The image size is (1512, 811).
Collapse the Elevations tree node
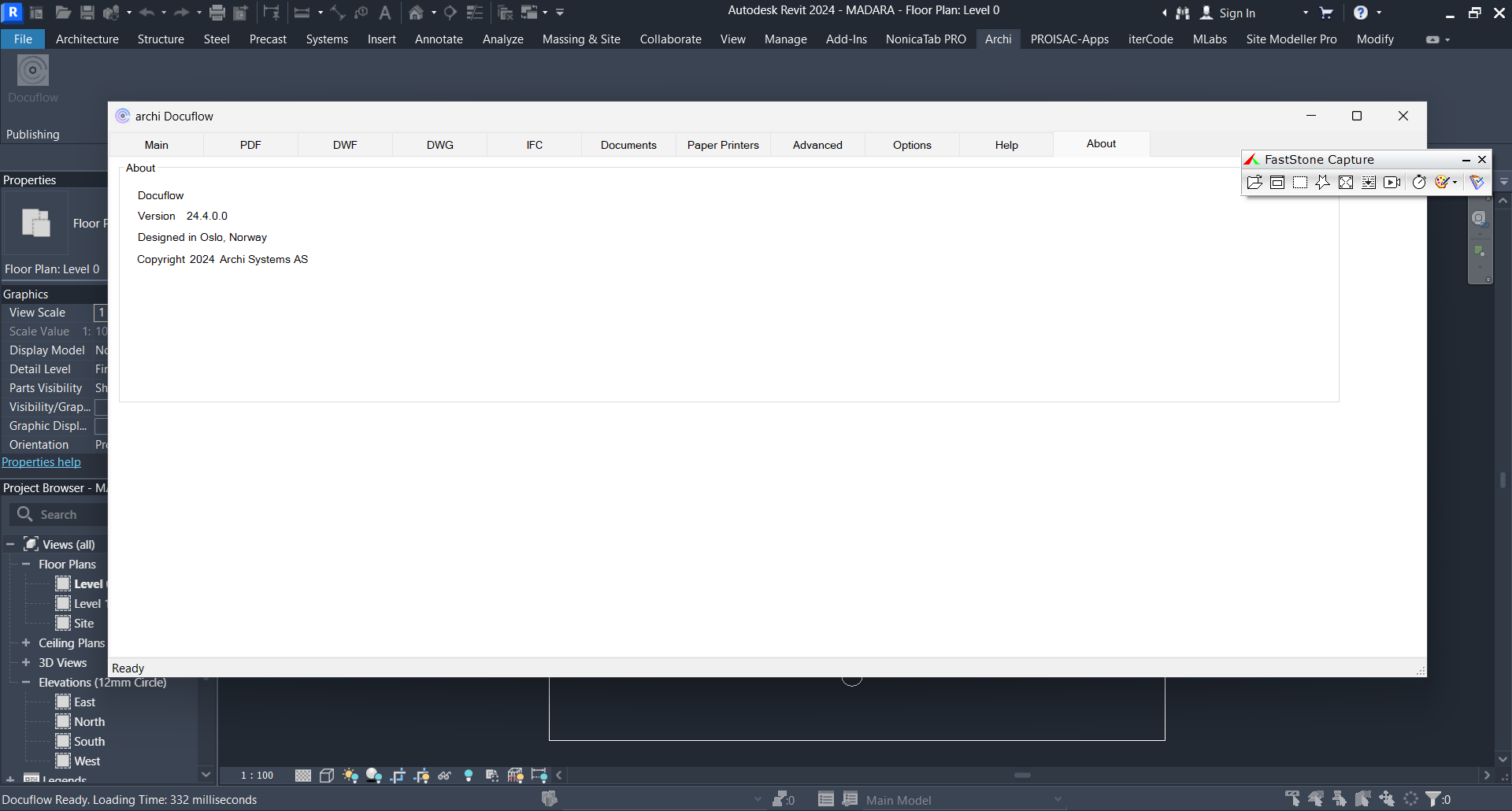coord(26,682)
